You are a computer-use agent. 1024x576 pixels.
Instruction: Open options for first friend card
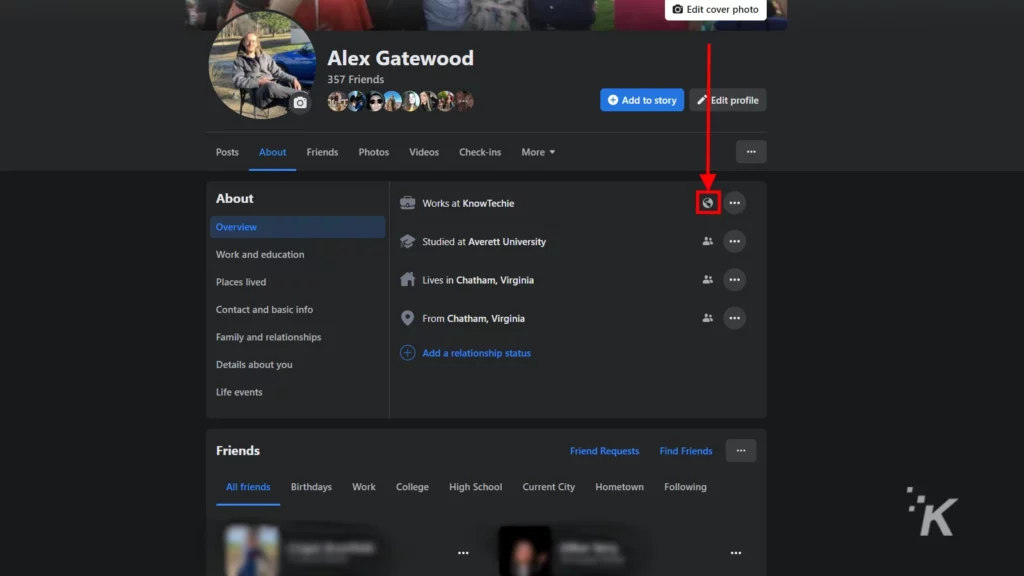463,552
